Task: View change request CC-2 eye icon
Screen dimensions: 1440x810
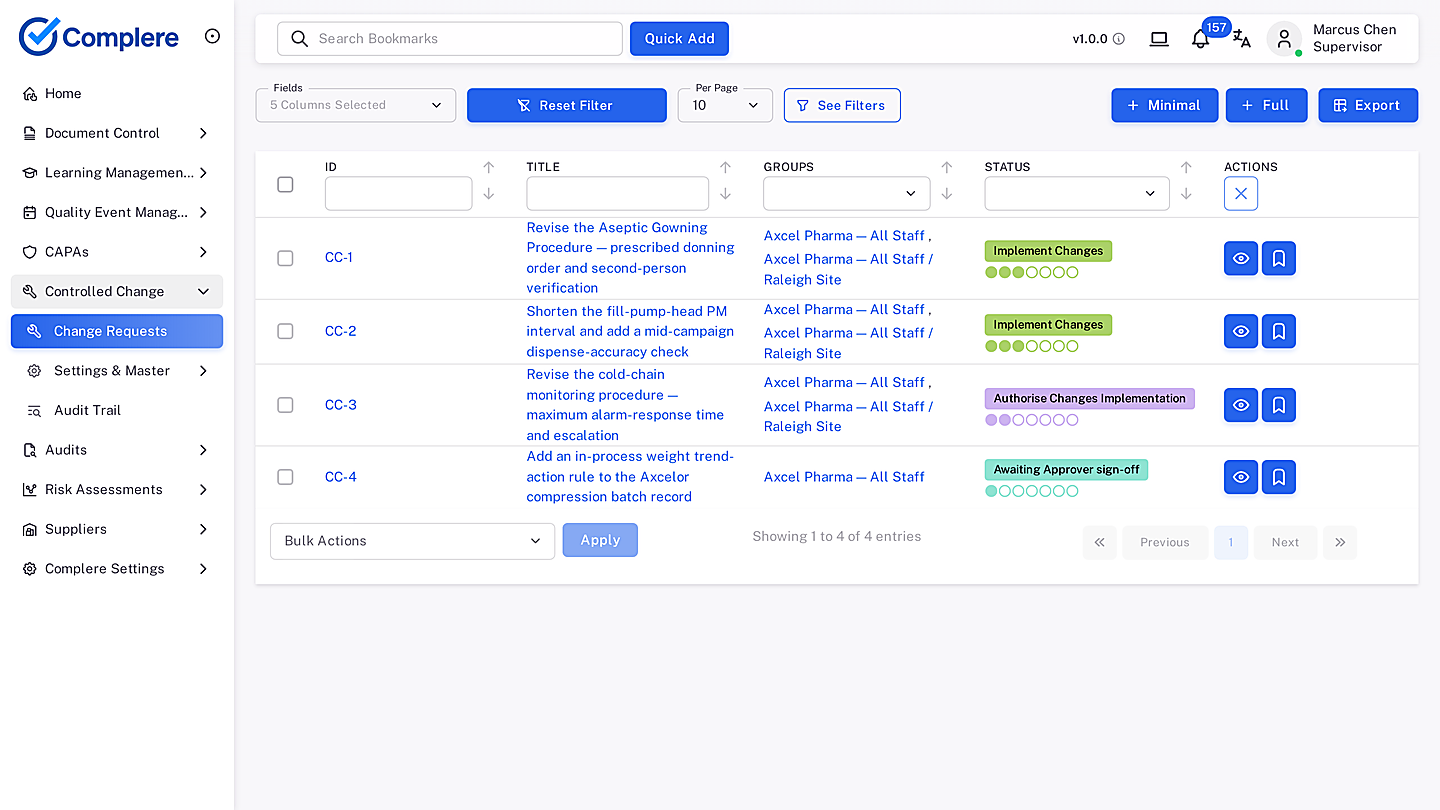Action: coord(1241,331)
